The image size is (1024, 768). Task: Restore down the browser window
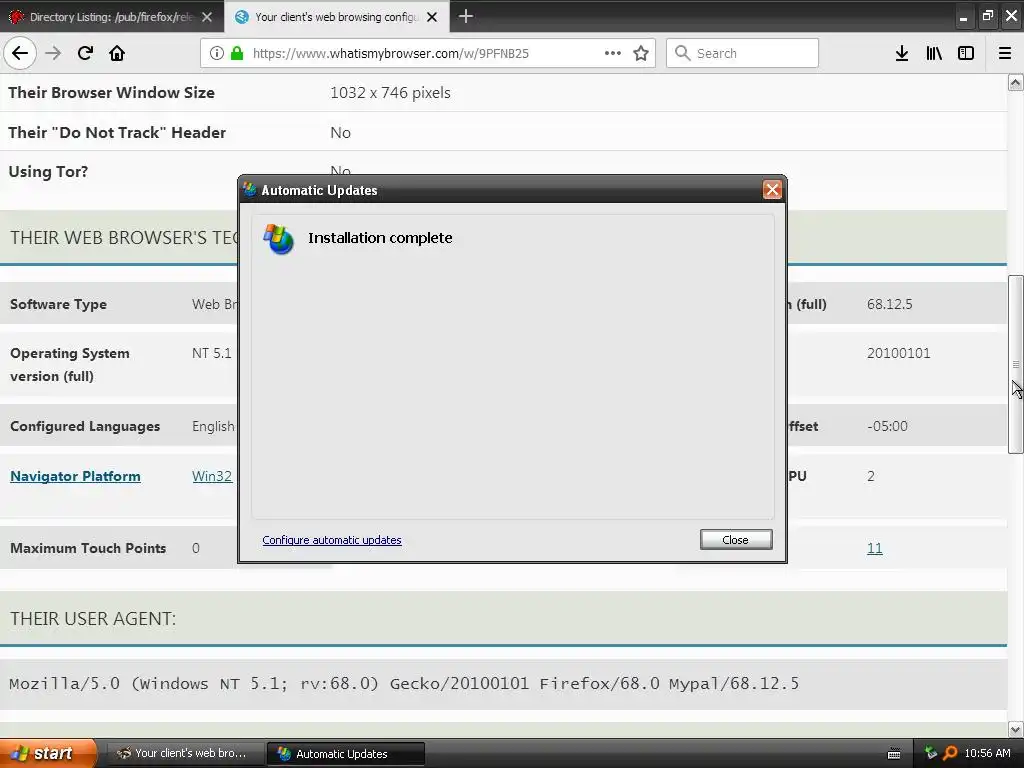point(987,16)
